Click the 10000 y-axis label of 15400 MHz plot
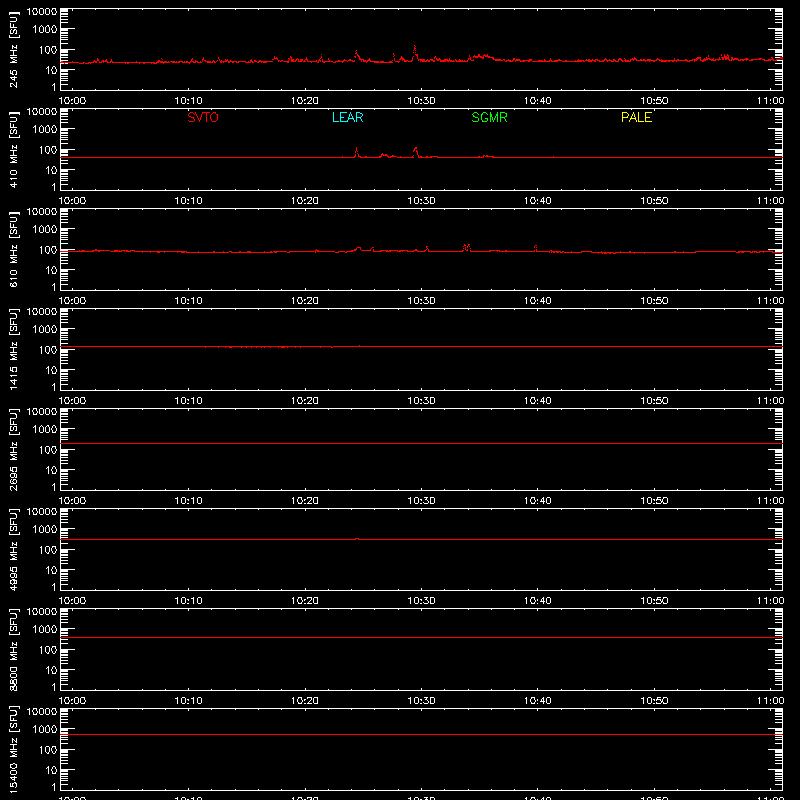This screenshot has width=800, height=800. (42, 712)
